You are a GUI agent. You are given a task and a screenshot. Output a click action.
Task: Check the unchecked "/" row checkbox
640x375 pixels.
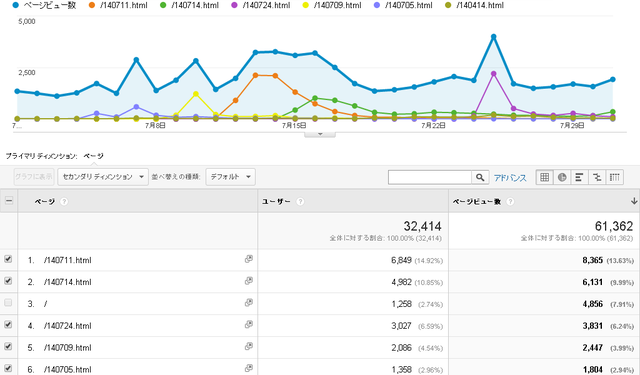point(8,303)
